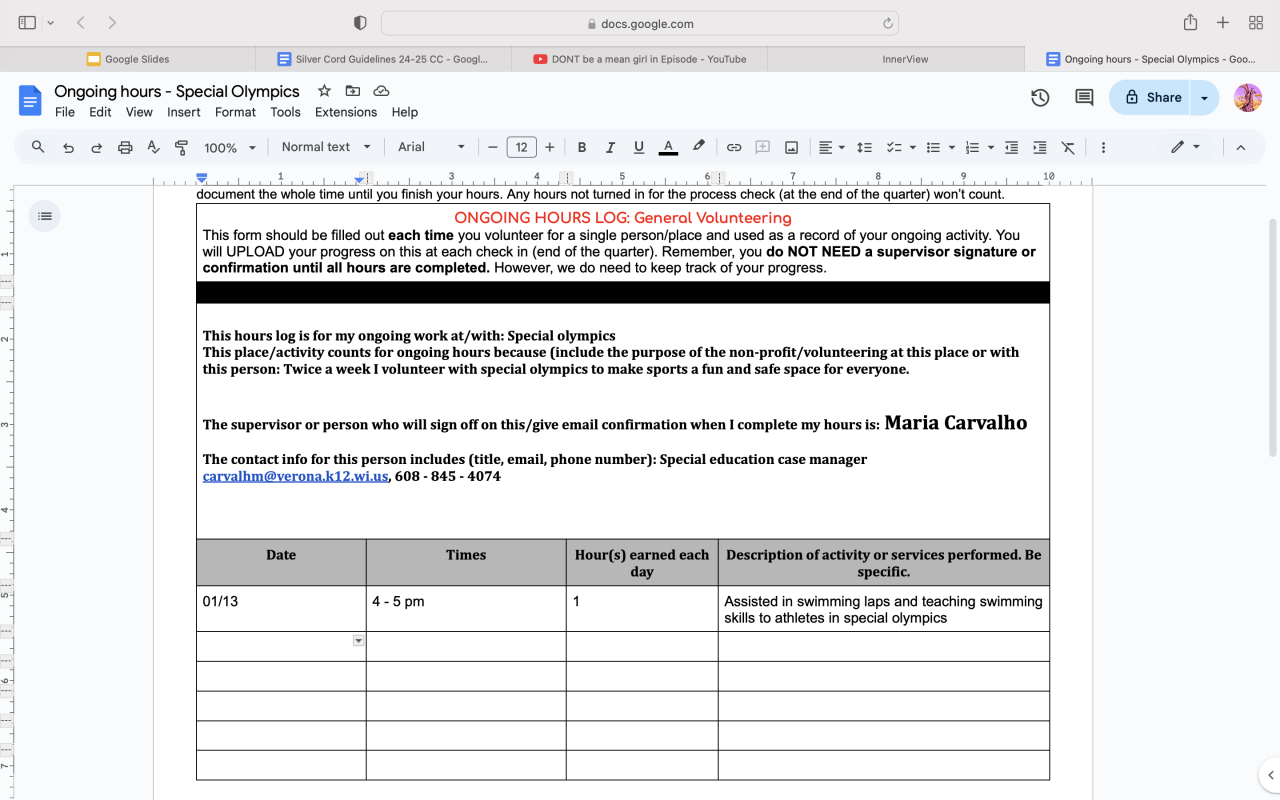Screen dimensions: 1280x800
Task: Insert a numbered list
Action: pos(972,147)
